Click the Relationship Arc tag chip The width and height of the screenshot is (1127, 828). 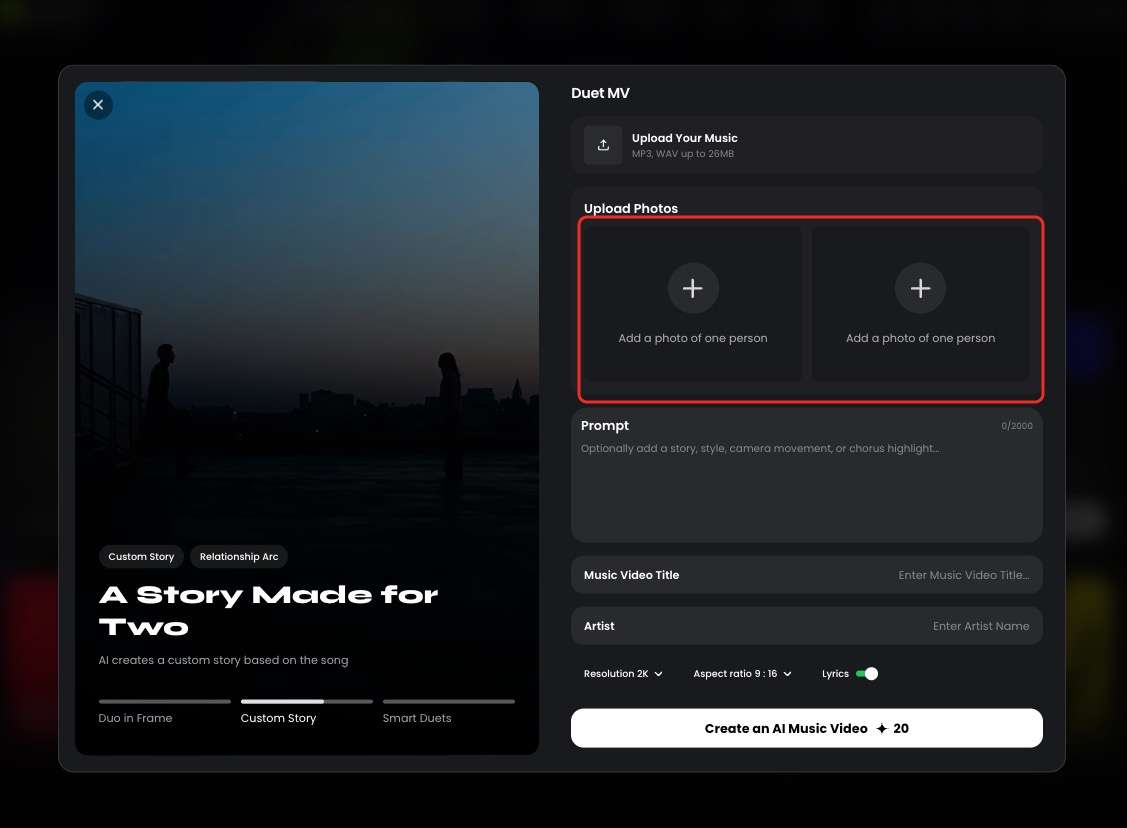239,556
